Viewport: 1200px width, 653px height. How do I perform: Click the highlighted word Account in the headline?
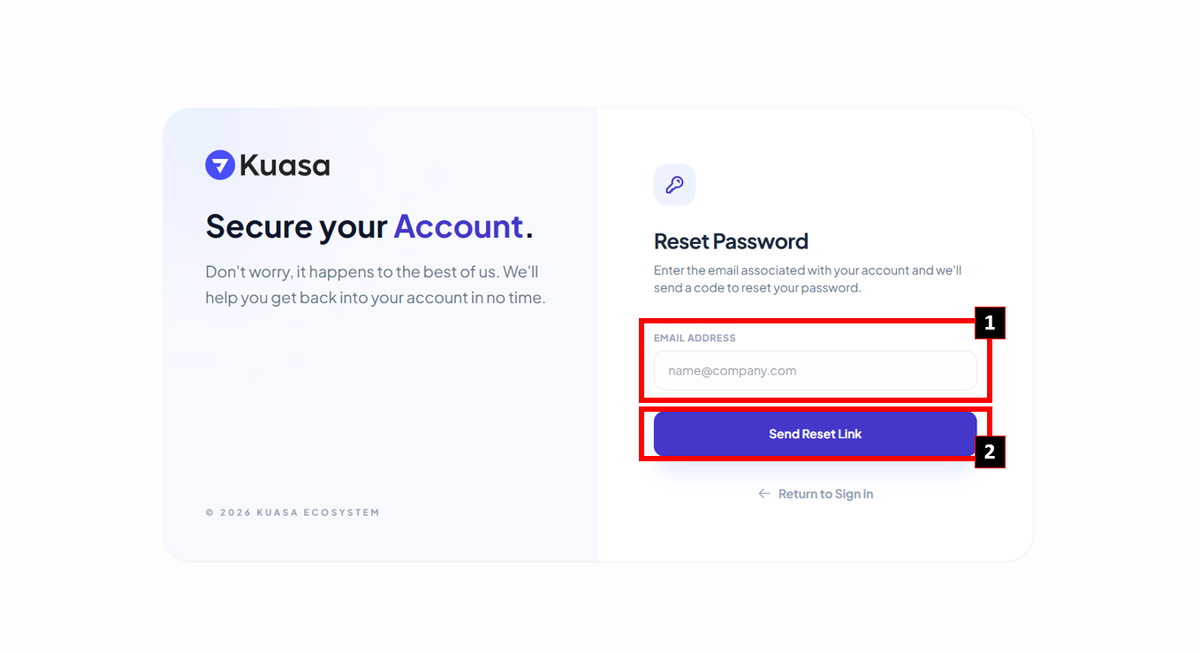tap(458, 227)
